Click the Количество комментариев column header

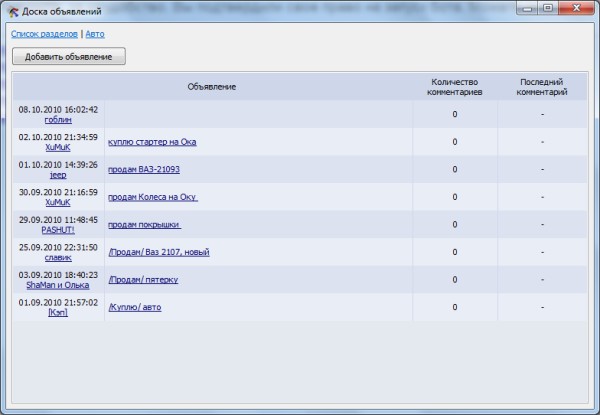coord(454,87)
